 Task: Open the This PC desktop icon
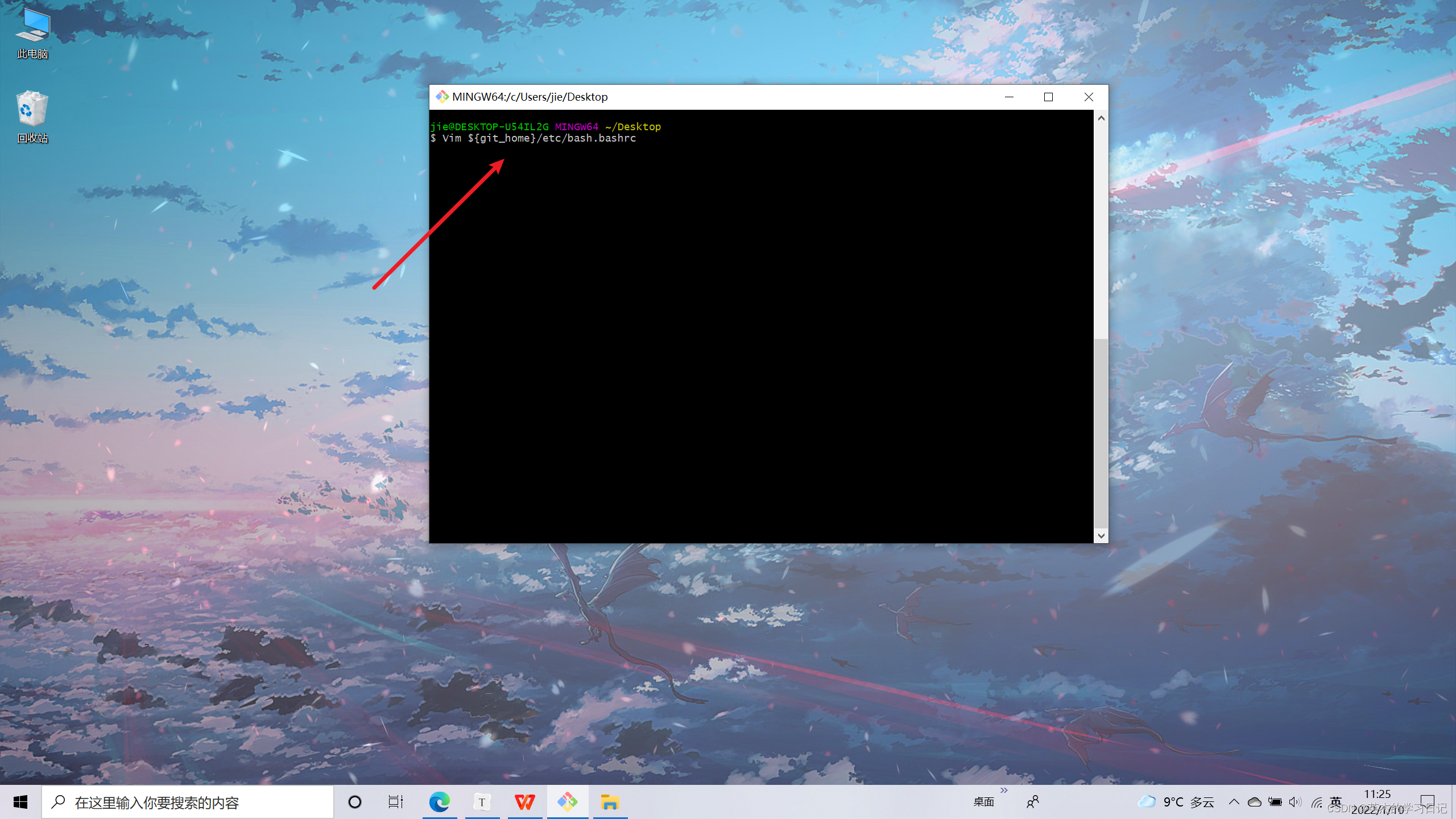(32, 34)
